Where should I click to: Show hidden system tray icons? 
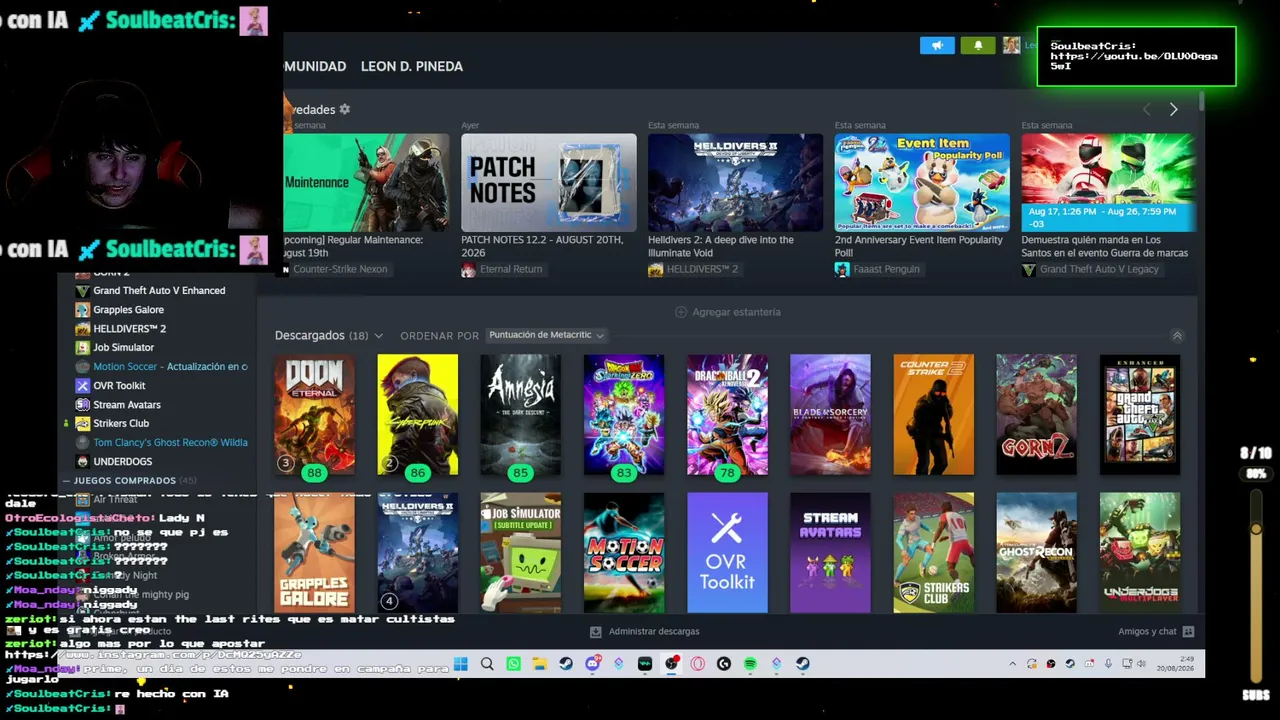[1012, 664]
